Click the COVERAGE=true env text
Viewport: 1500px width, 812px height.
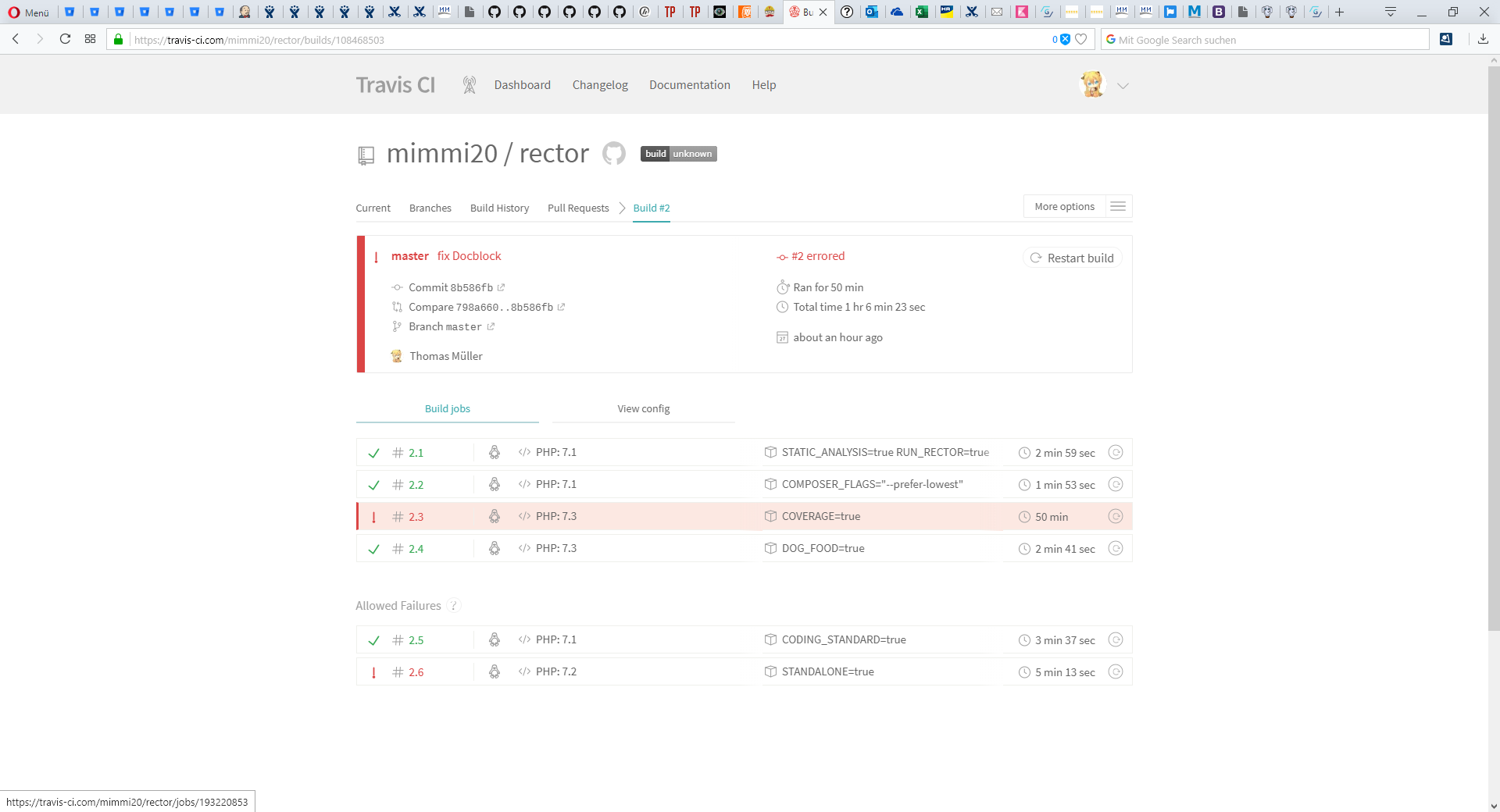pyautogui.click(x=821, y=516)
